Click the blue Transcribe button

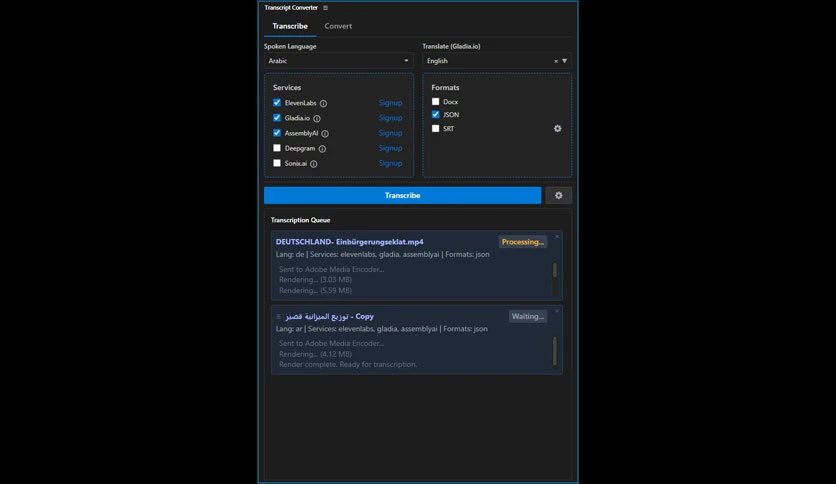pos(403,196)
